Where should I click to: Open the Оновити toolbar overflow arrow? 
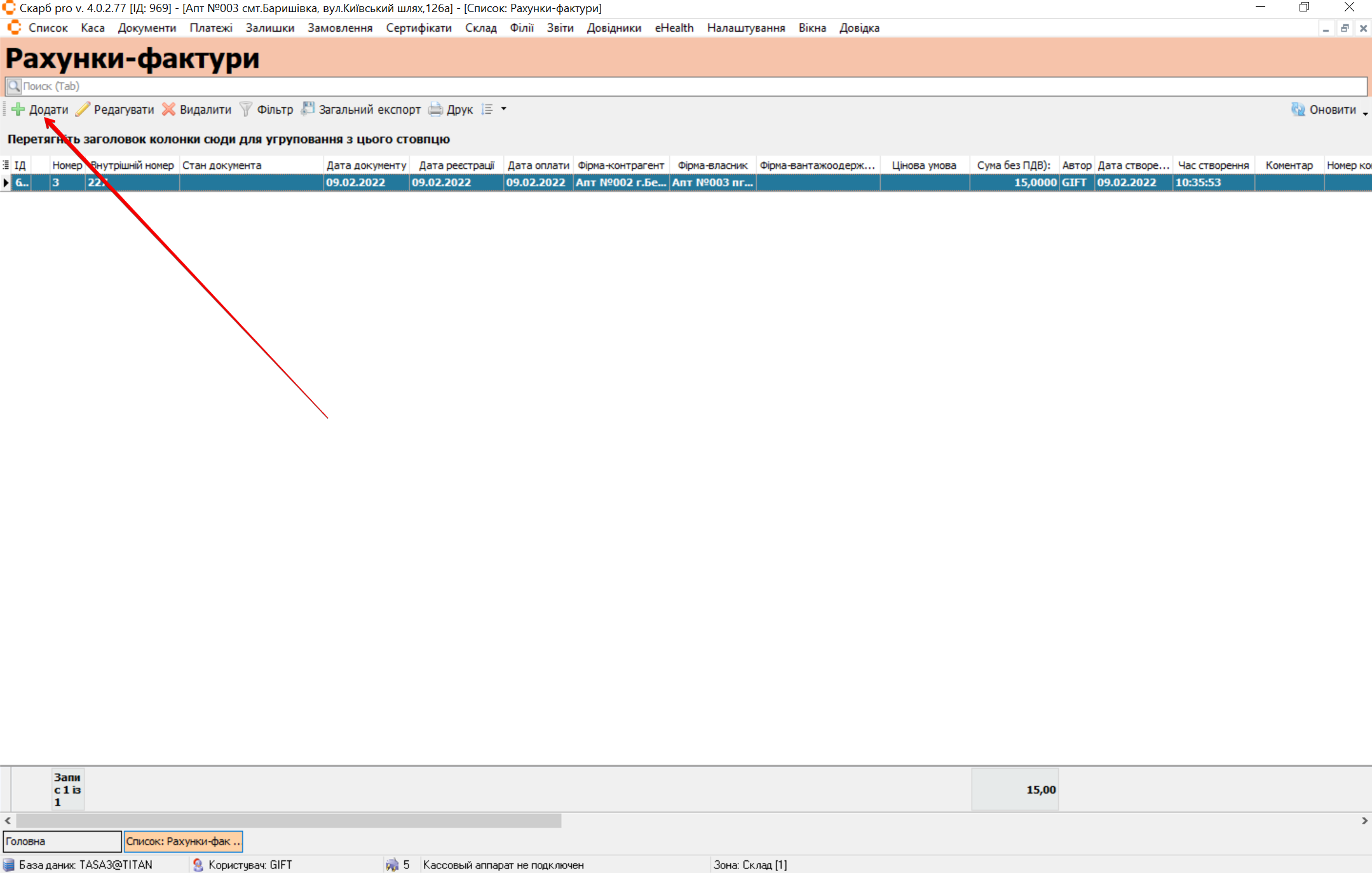1365,113
